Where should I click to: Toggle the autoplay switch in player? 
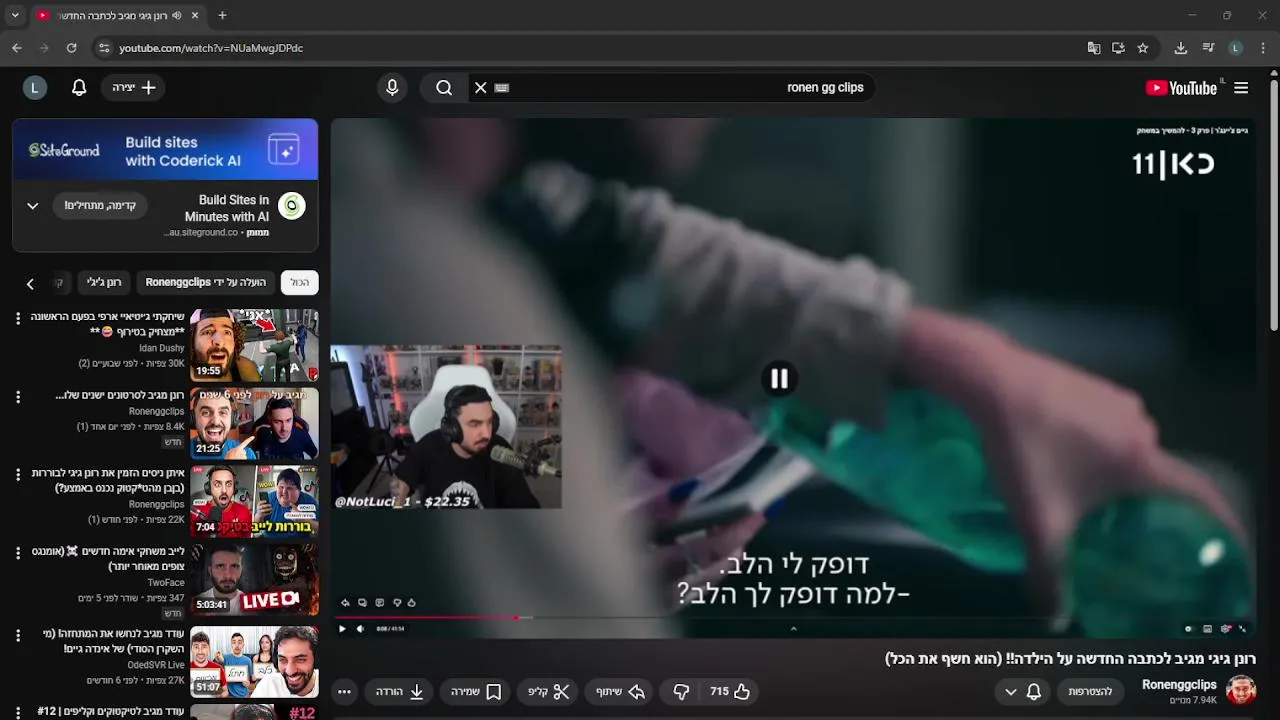point(1188,629)
